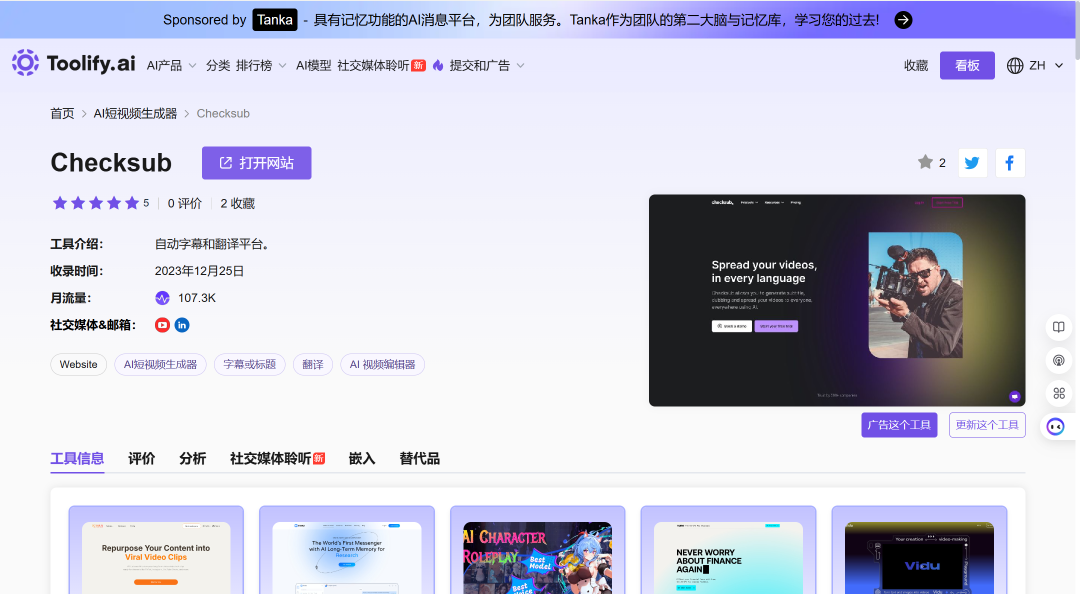Select the Website tag
1080x594 pixels.
79,365
